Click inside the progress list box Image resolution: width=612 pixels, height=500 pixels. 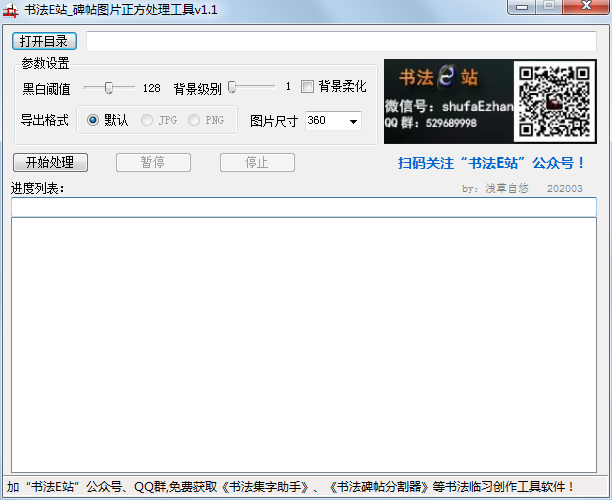(x=304, y=345)
